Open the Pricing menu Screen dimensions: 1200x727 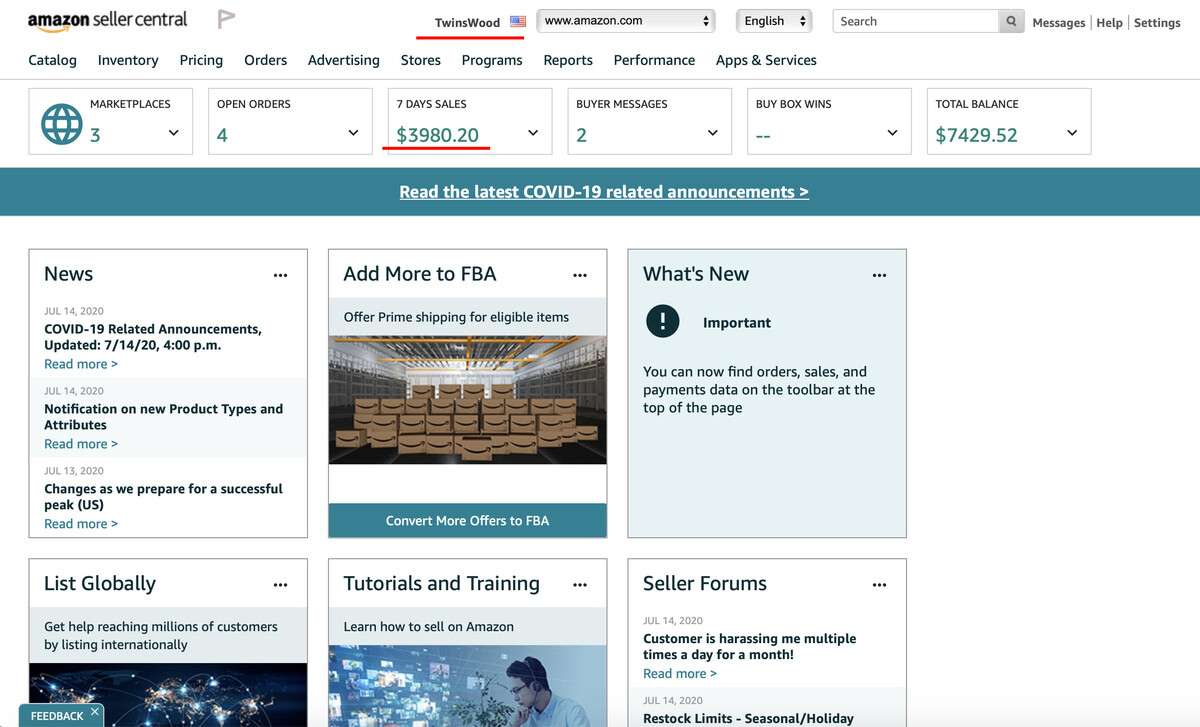pyautogui.click(x=201, y=60)
